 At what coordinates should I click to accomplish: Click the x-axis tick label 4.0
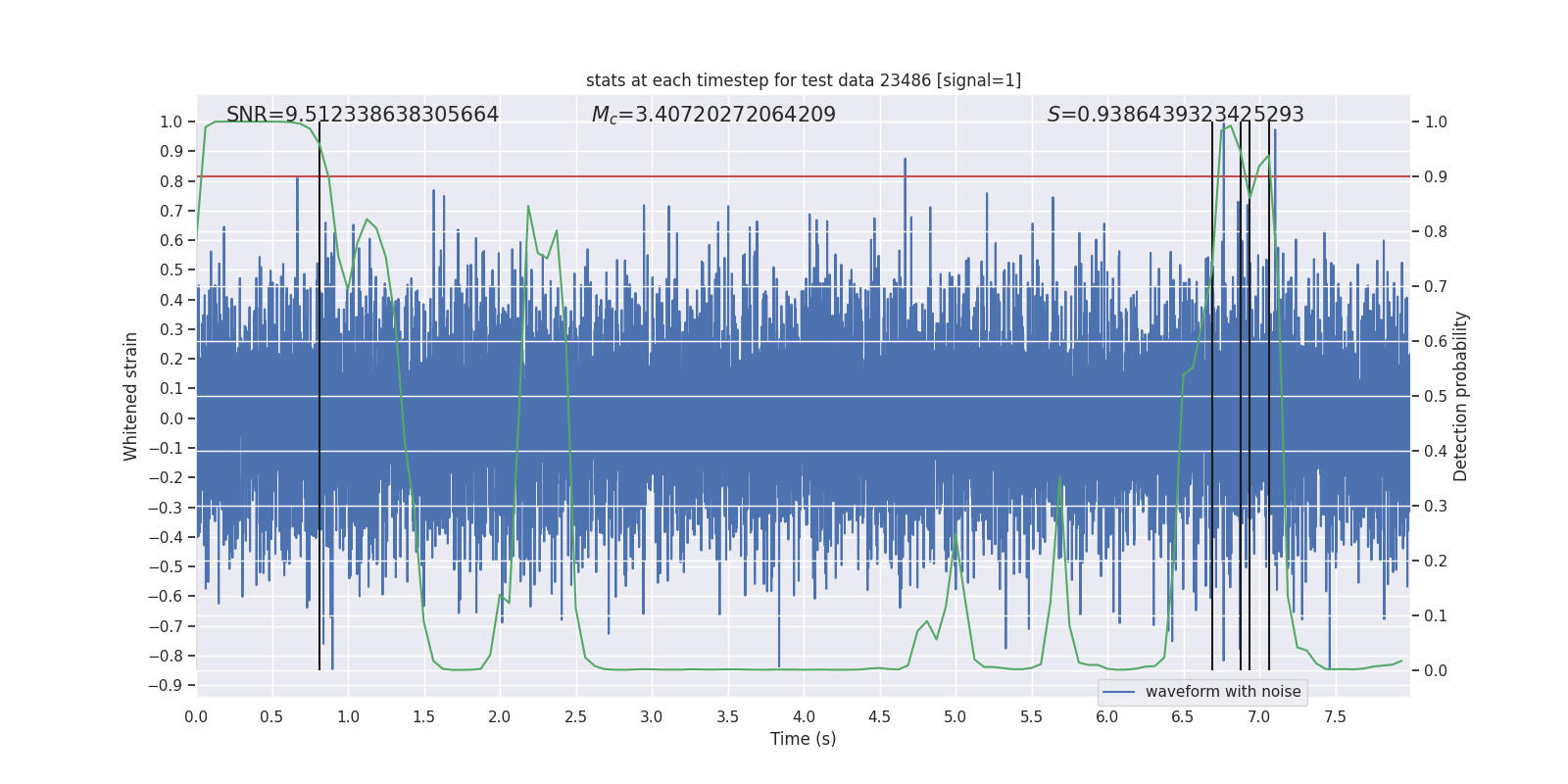point(804,716)
